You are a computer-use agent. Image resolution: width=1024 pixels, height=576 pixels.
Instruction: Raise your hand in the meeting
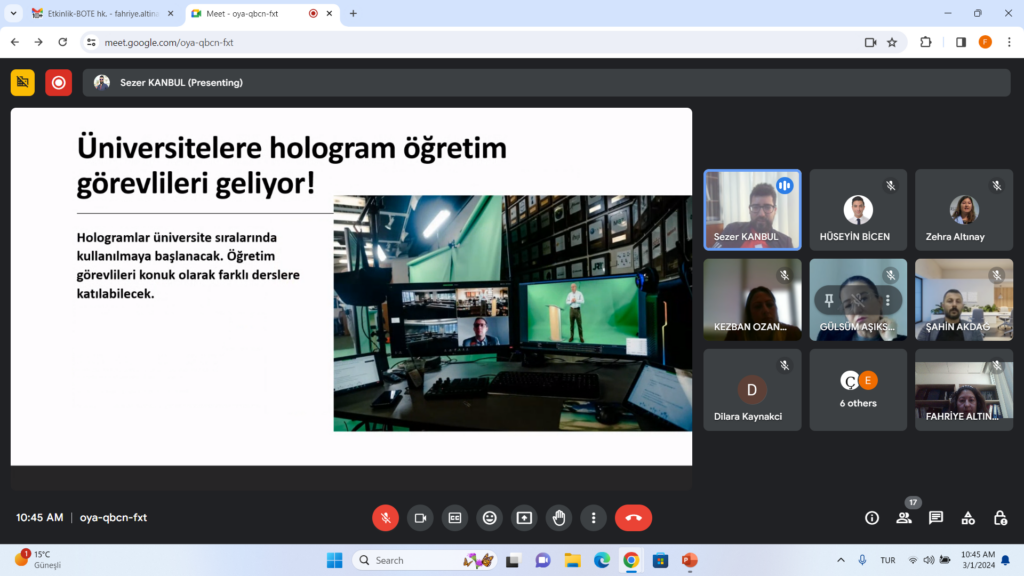559,518
